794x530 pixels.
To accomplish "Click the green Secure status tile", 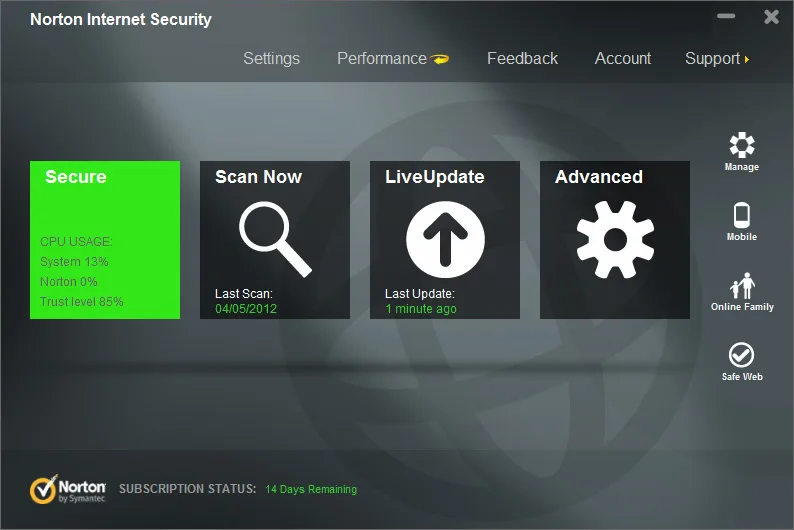I will coord(105,240).
